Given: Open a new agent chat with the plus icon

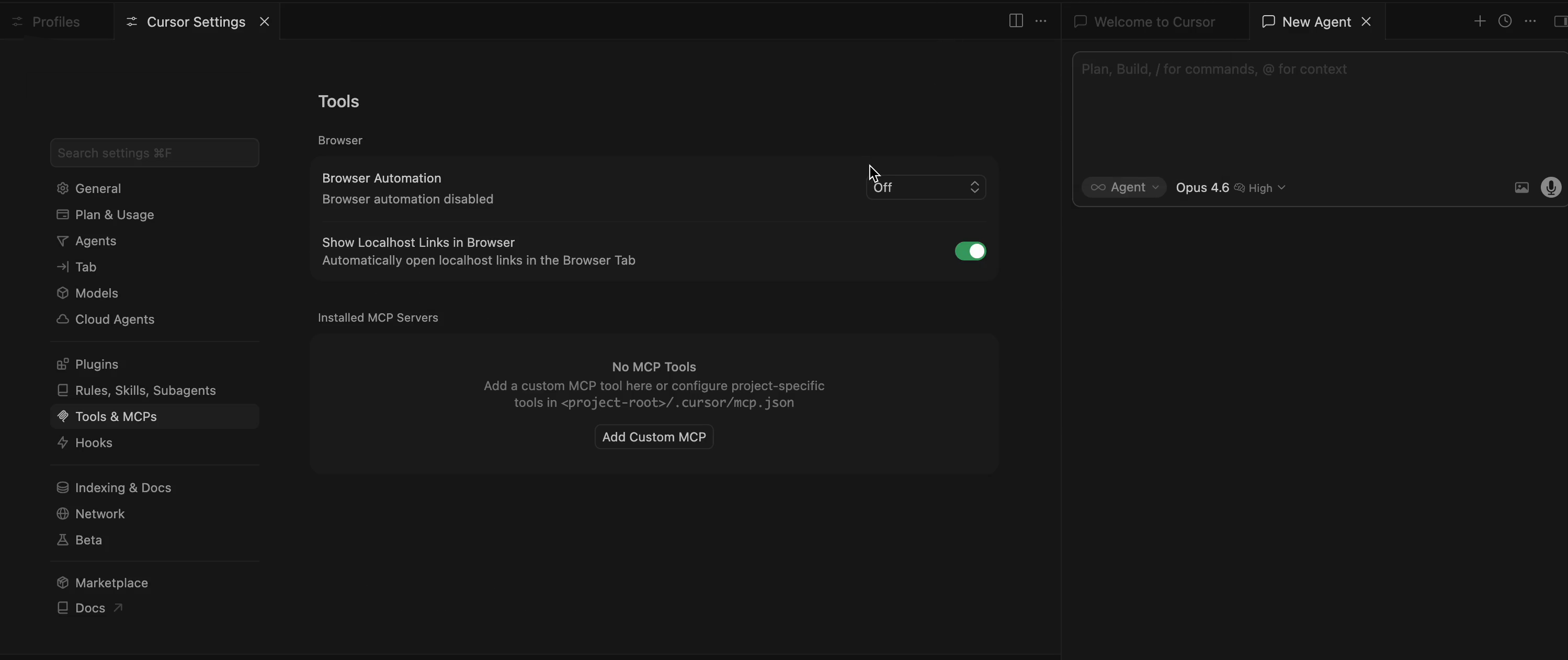Looking at the screenshot, I should coord(1479,21).
